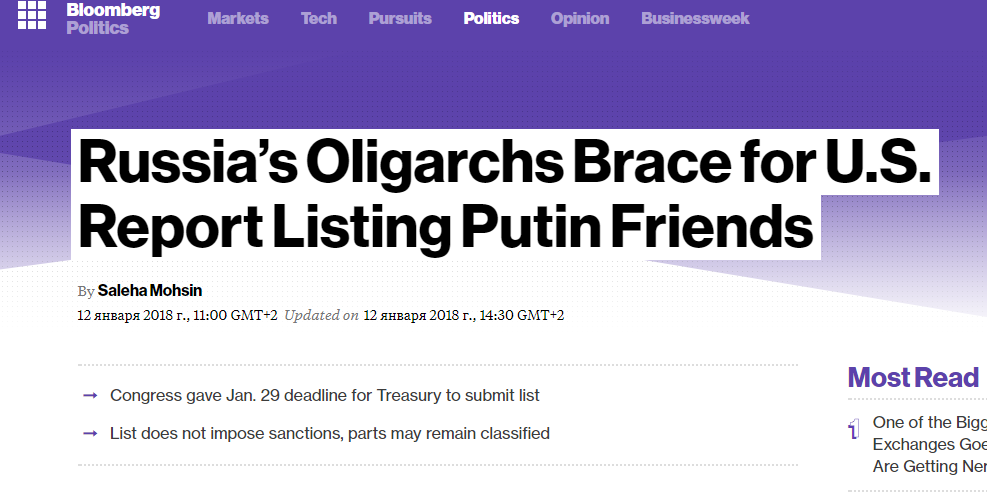Open the Bloomberg Politics section title
This screenshot has height=492, width=987.
coord(98,28)
